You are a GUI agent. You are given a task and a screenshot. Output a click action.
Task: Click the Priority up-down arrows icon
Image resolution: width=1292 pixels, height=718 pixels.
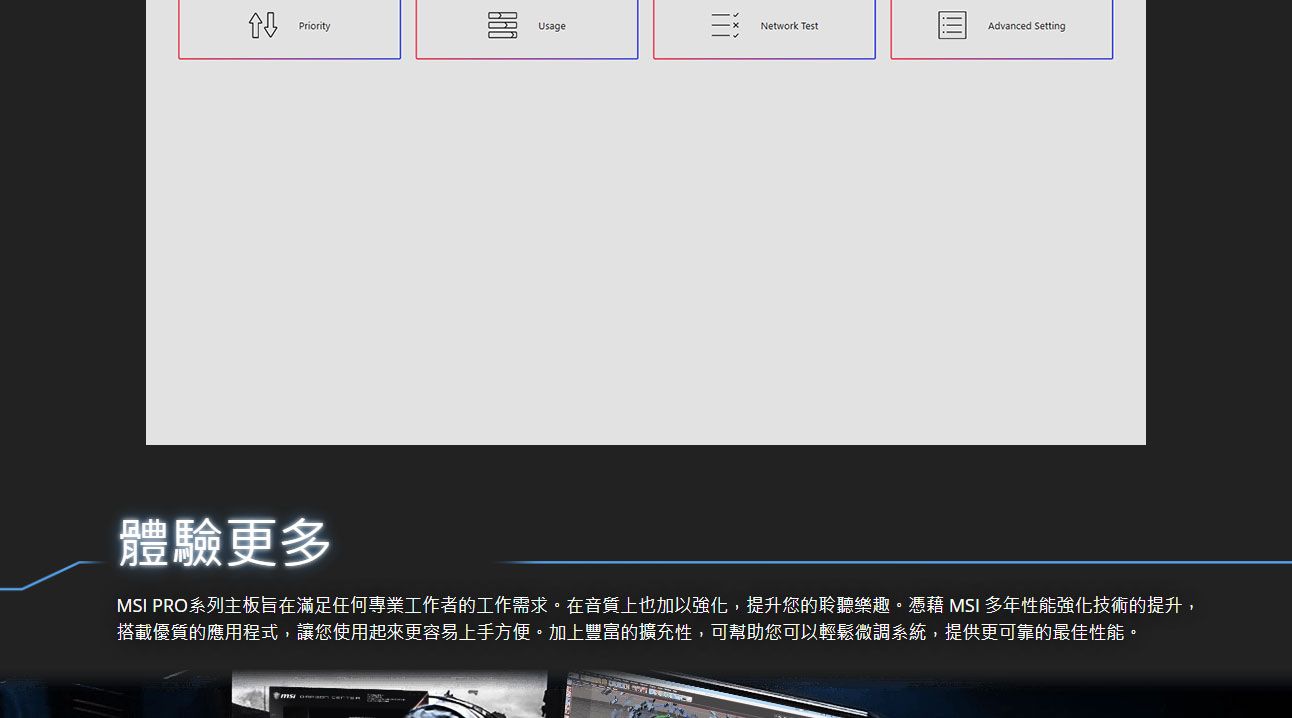click(263, 26)
